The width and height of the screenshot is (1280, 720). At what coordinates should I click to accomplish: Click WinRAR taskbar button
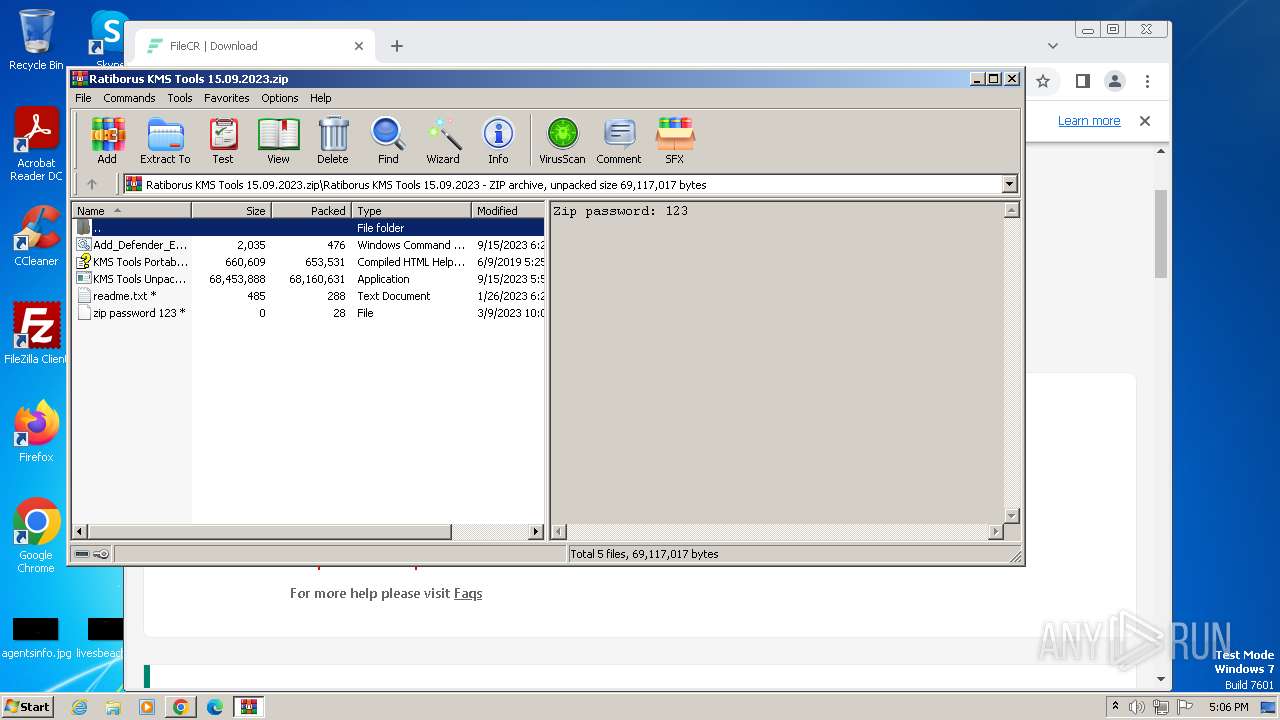click(249, 707)
